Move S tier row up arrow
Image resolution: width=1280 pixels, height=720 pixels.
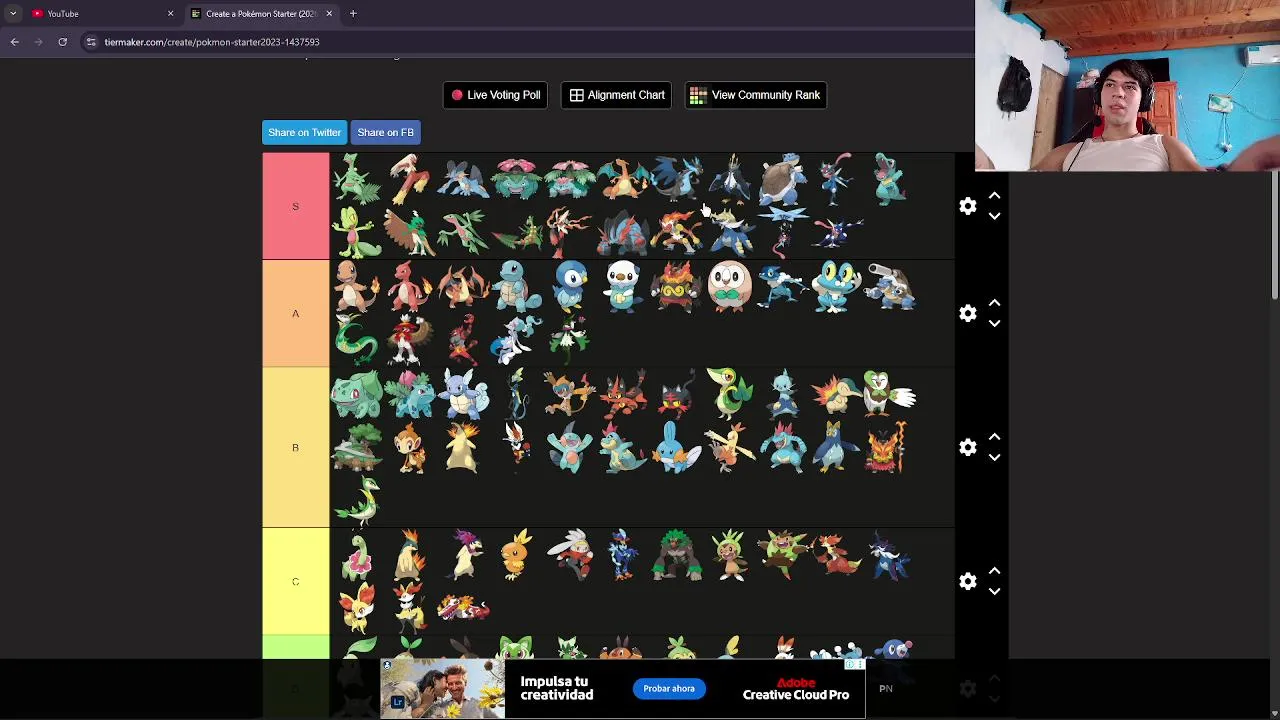click(994, 196)
